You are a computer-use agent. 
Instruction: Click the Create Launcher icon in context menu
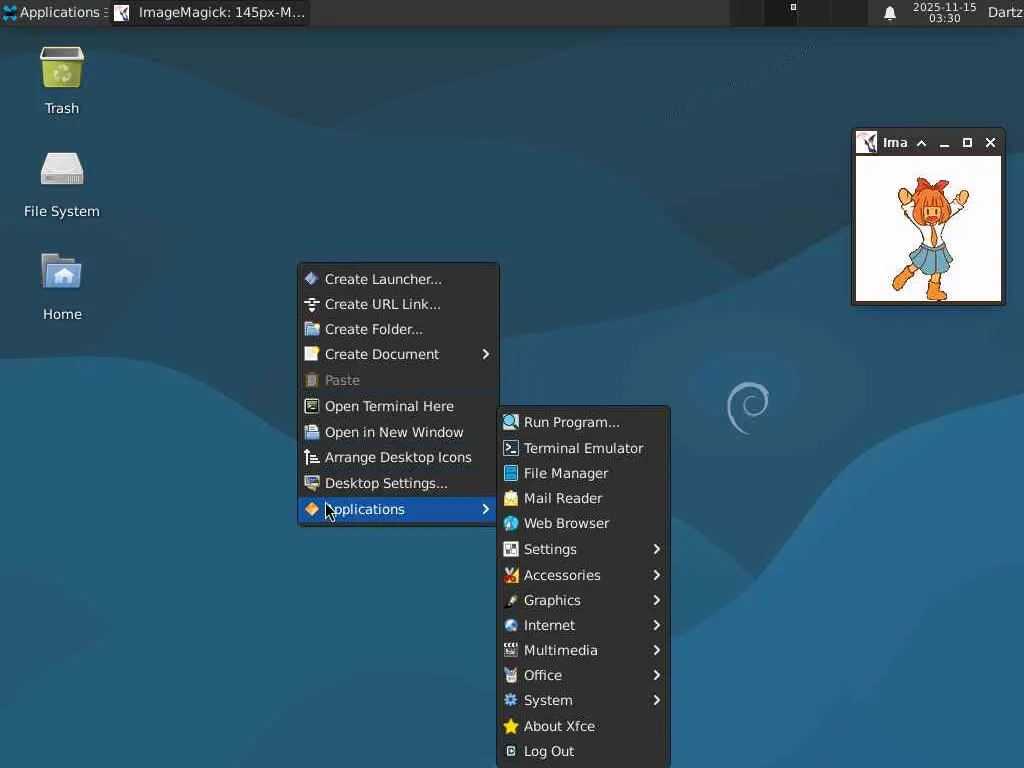click(312, 279)
